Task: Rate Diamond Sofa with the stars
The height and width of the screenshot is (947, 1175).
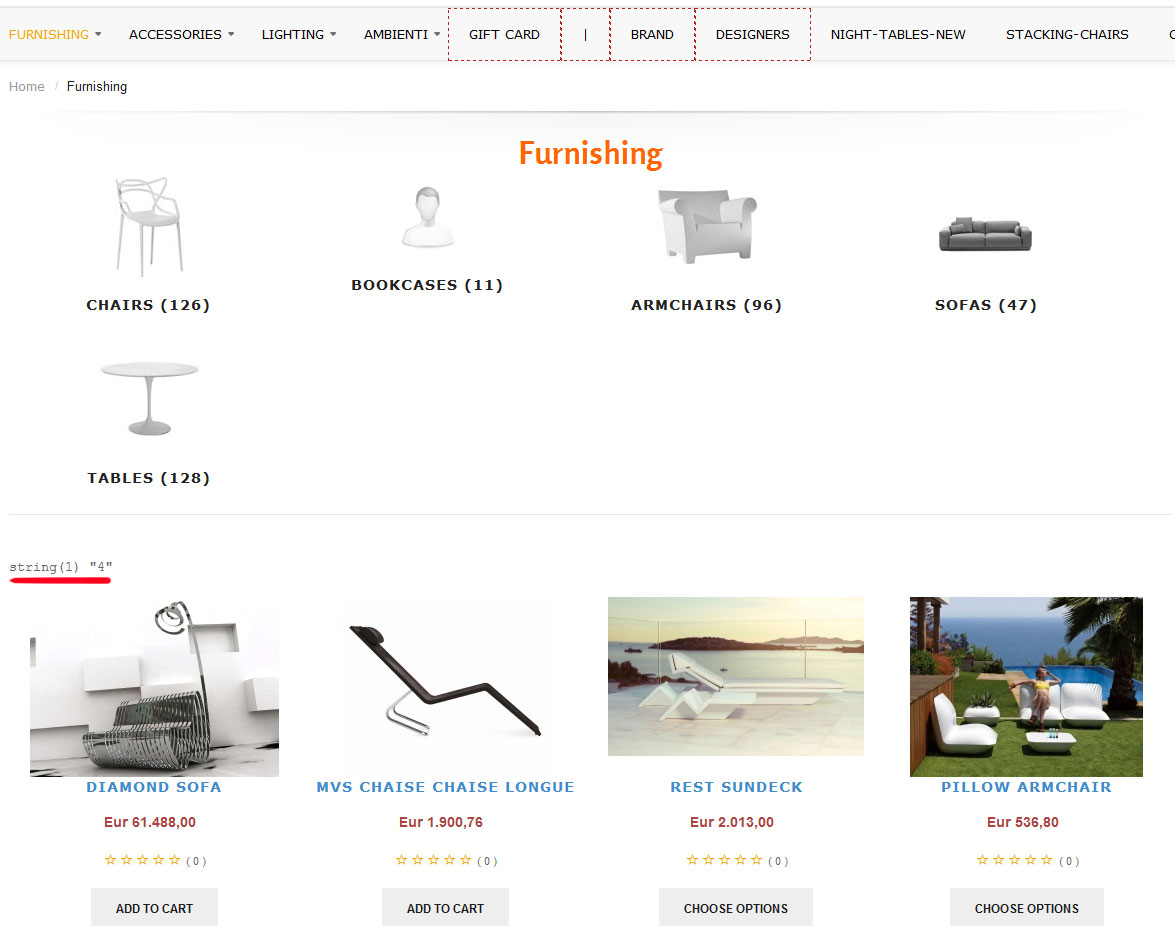Action: point(142,860)
